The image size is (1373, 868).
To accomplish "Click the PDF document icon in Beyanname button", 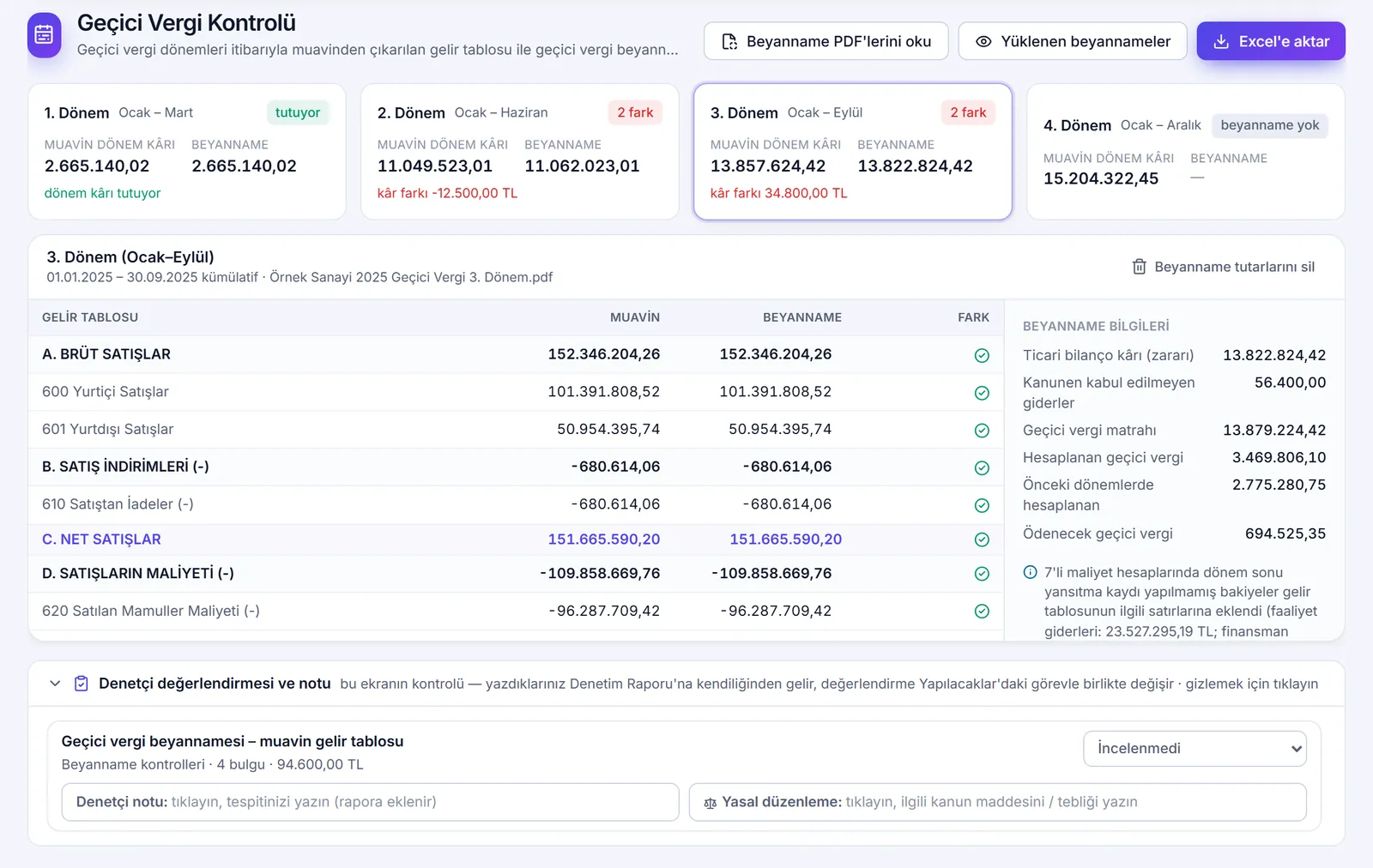I will coord(729,41).
